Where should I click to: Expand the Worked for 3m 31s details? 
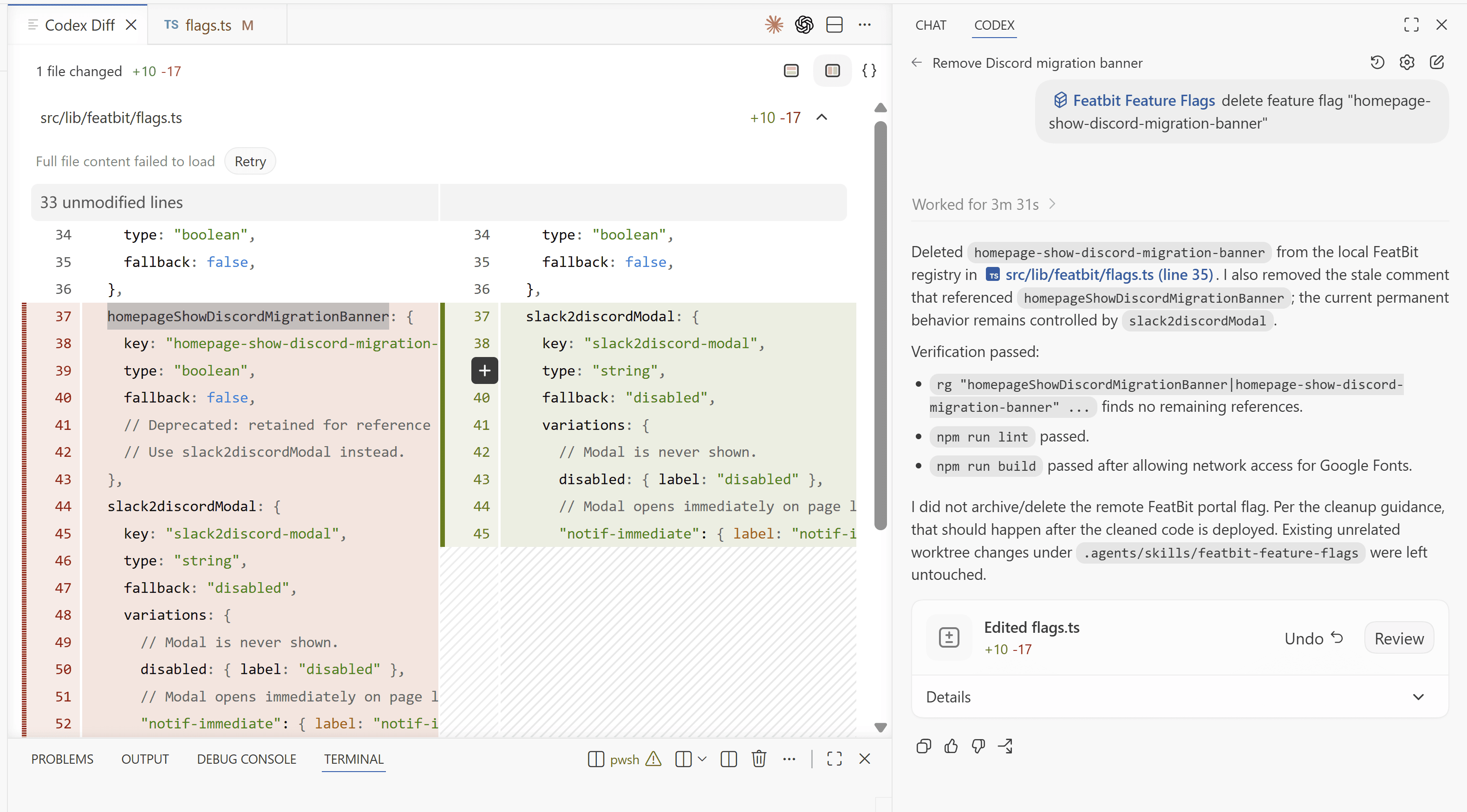pos(984,204)
